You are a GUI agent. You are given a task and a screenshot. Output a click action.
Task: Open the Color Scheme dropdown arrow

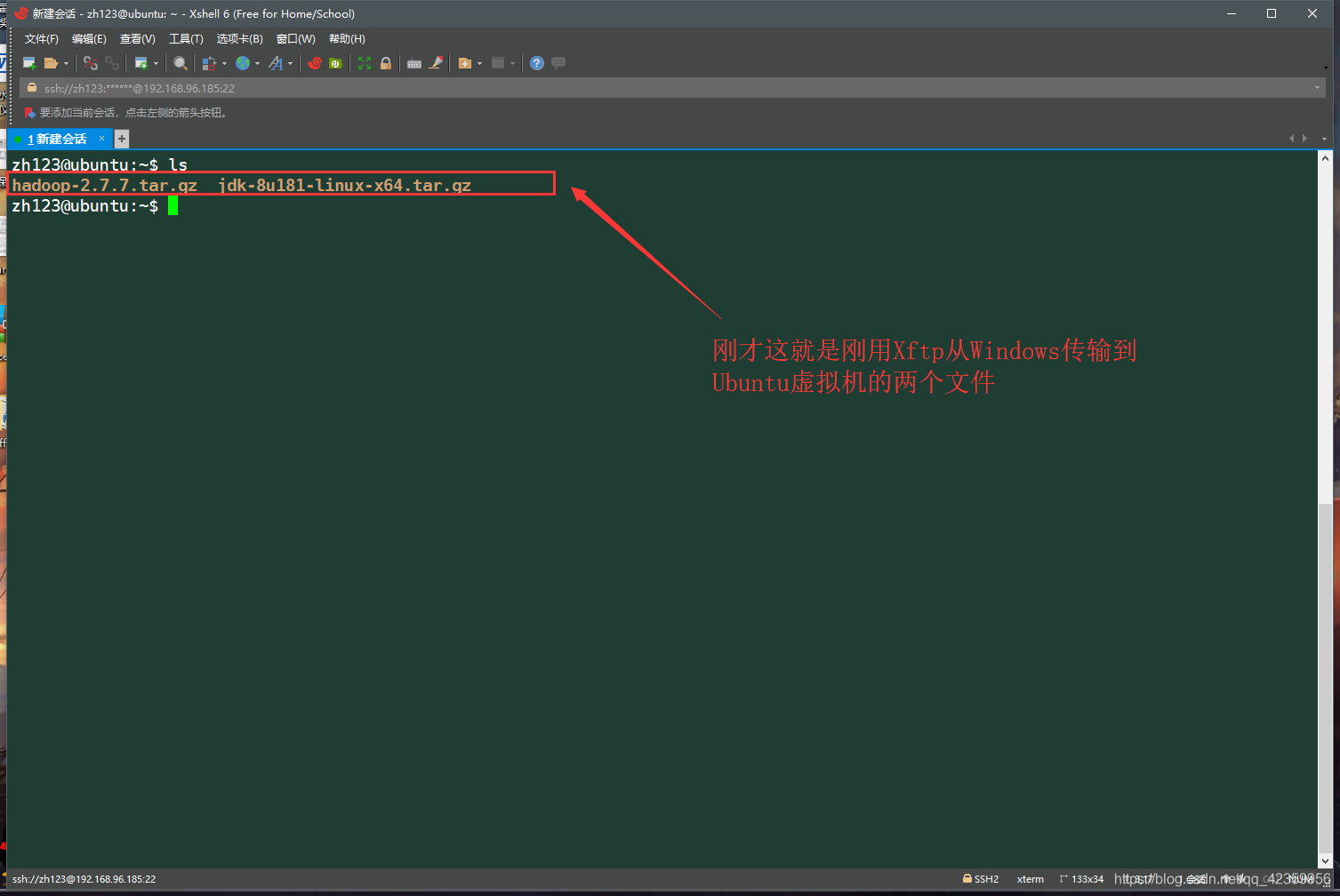tap(224, 63)
